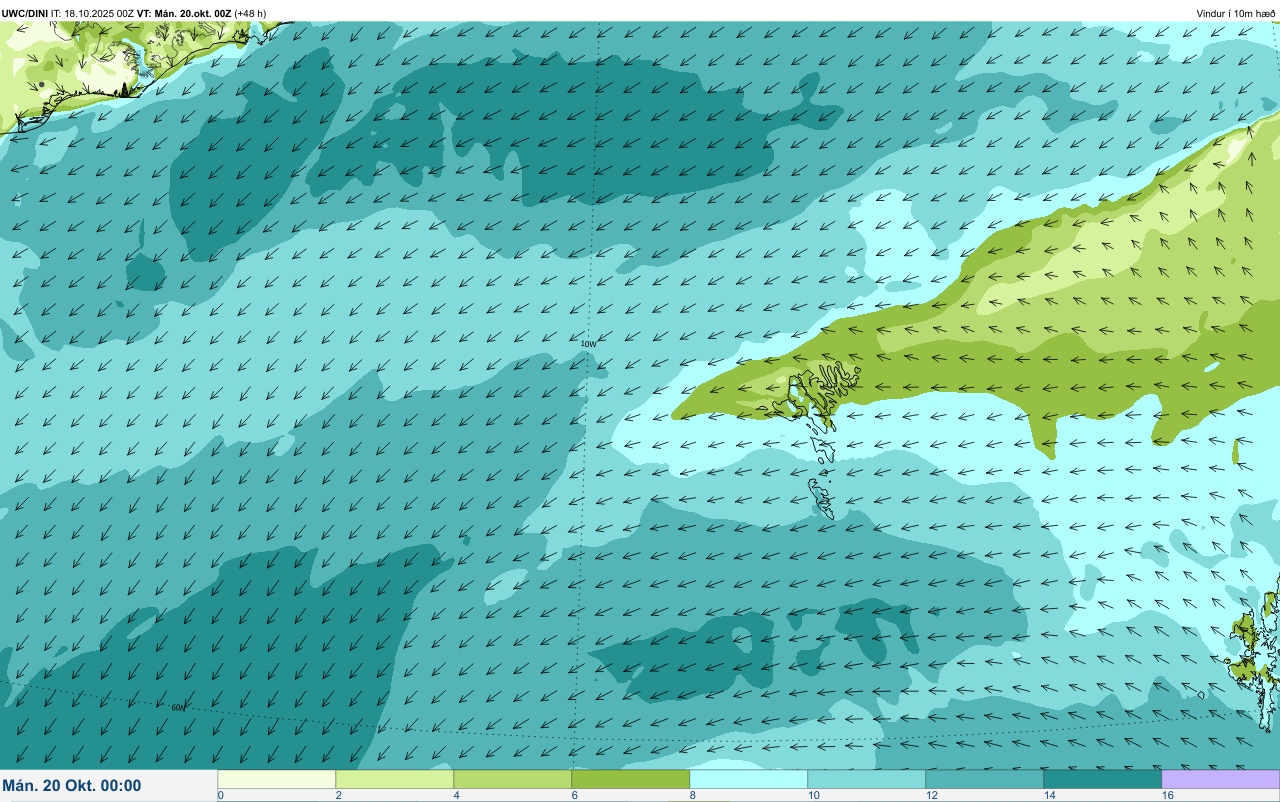Click the '(+48 h)' forecast offset text

click(250, 14)
